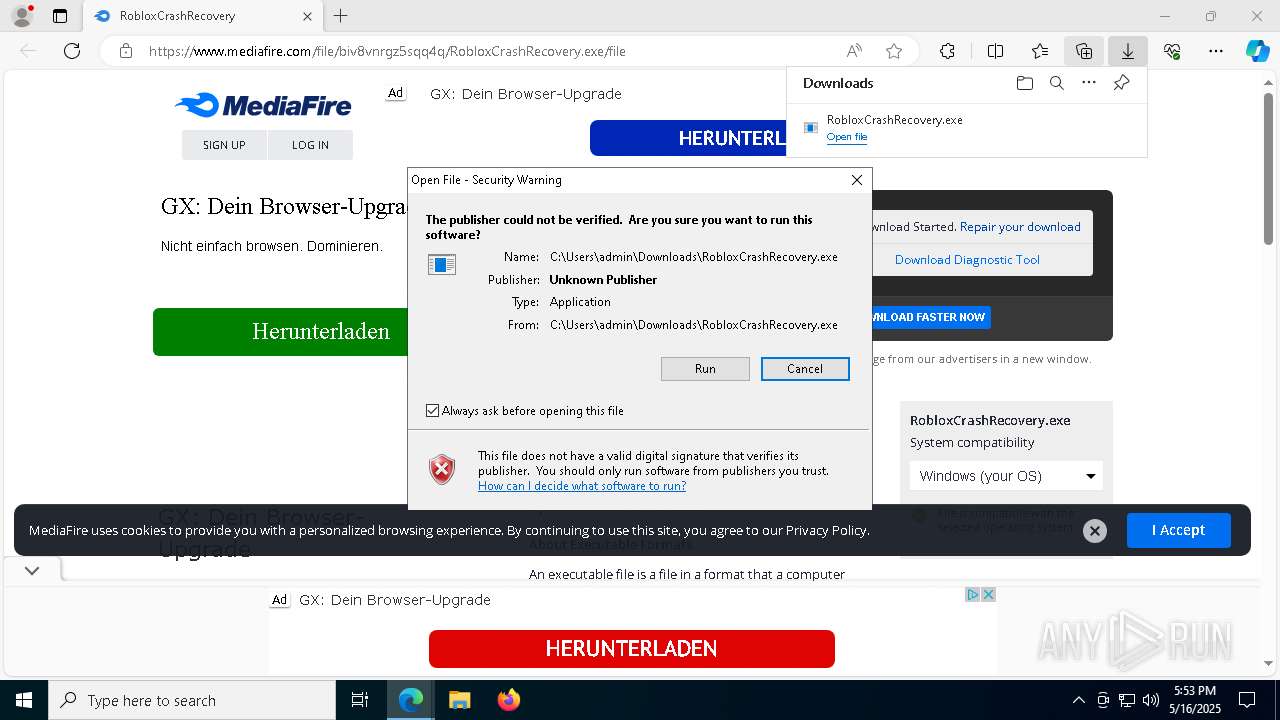Viewport: 1280px width, 720px height.
Task: Launch the Copilot sidebar icon
Action: coord(1257,51)
